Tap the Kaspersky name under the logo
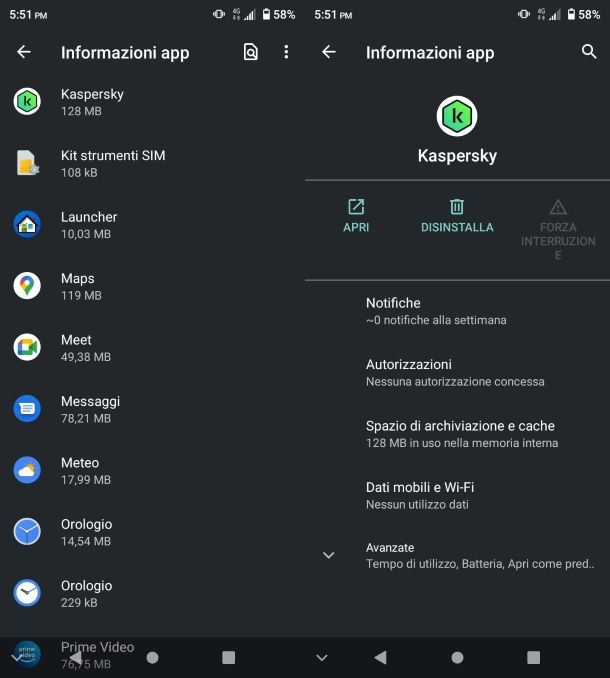 (457, 156)
